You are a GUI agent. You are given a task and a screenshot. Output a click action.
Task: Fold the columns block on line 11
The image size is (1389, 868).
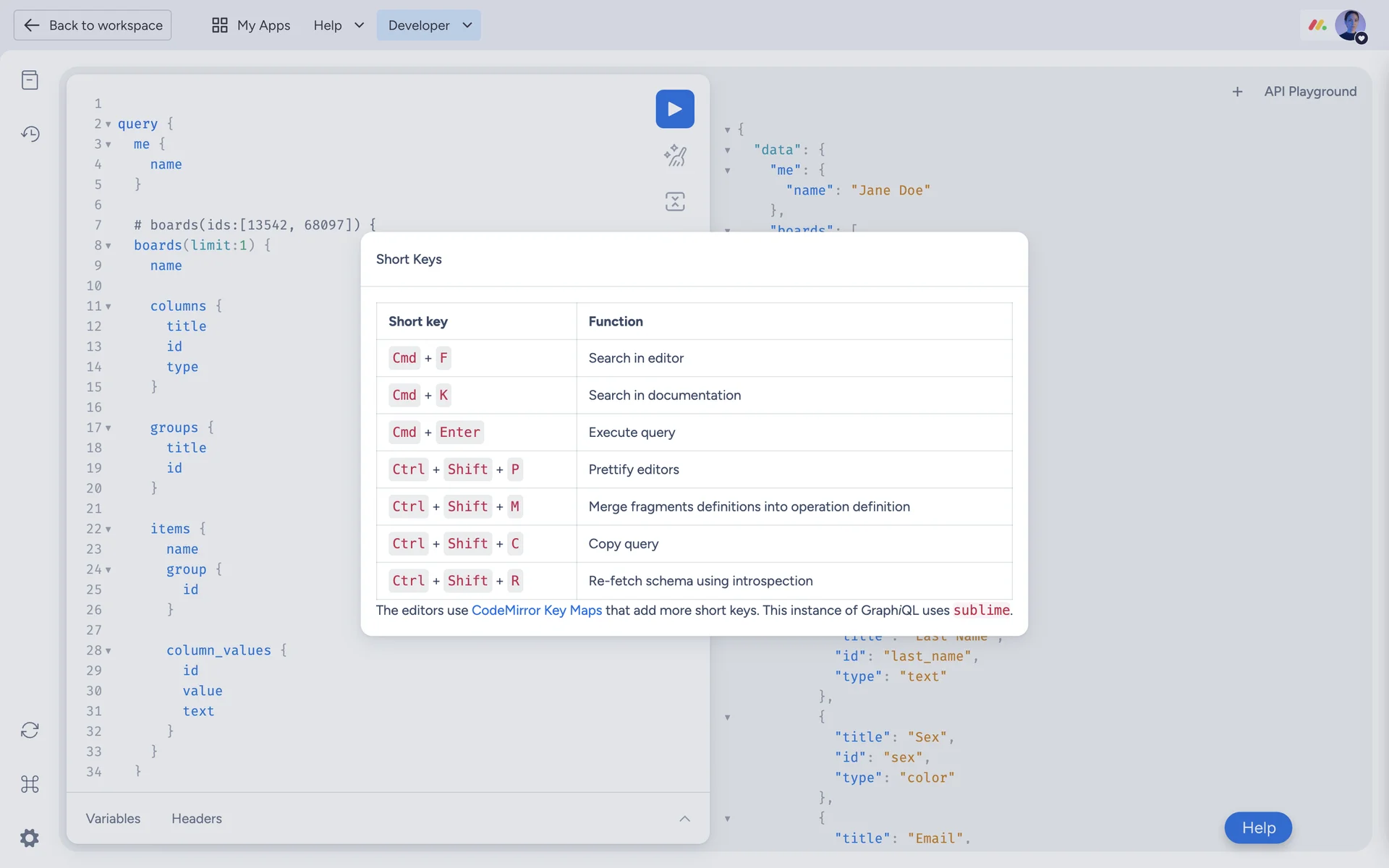click(x=109, y=307)
